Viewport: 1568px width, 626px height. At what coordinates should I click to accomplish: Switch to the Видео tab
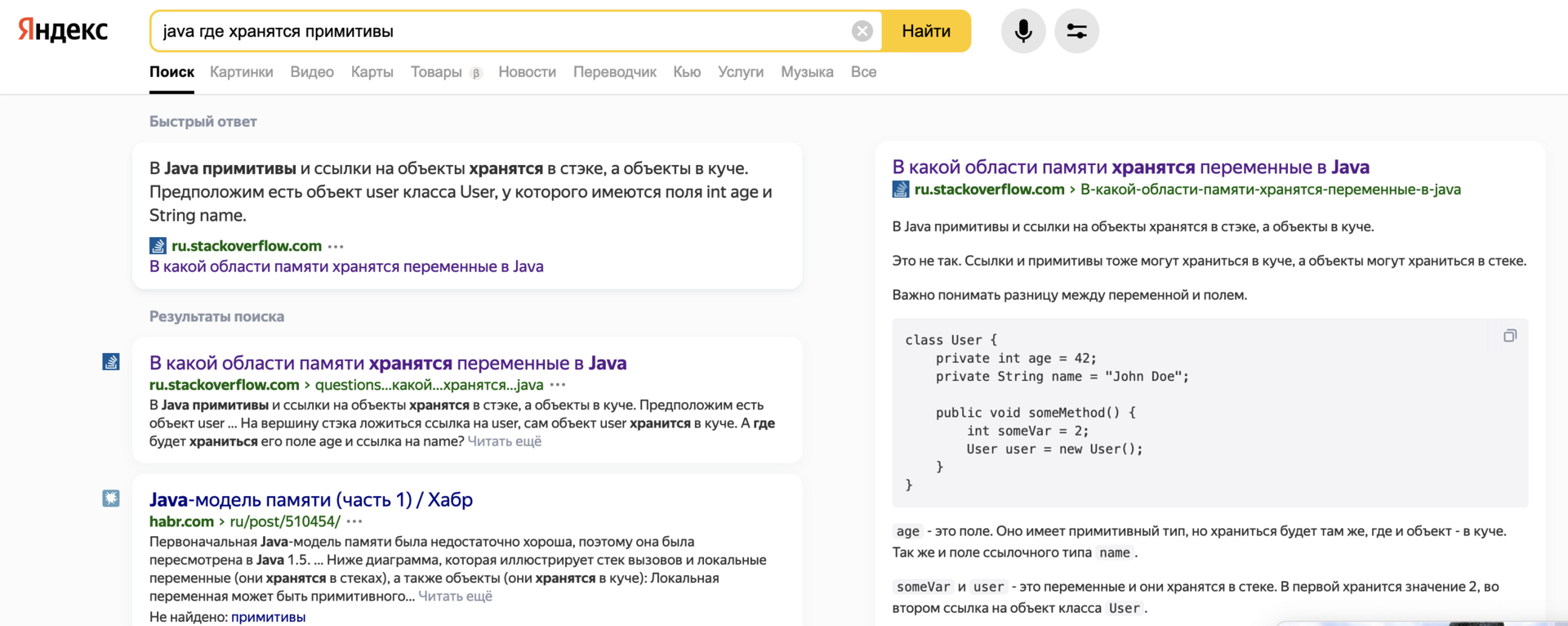[312, 72]
